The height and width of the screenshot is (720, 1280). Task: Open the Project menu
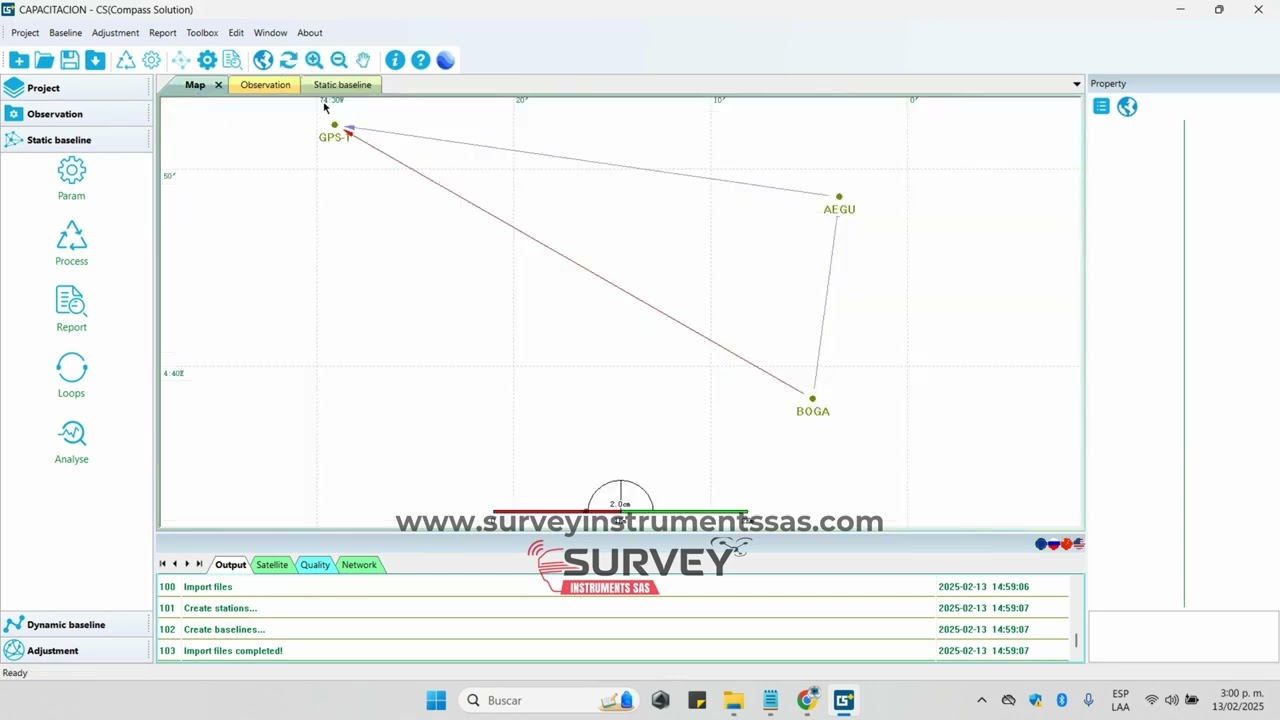[25, 33]
